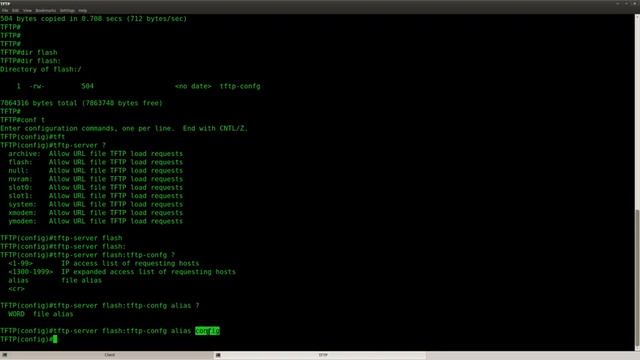The width and height of the screenshot is (640, 360).
Task: Click the 'WORD file alias' help line
Action: pos(41,314)
